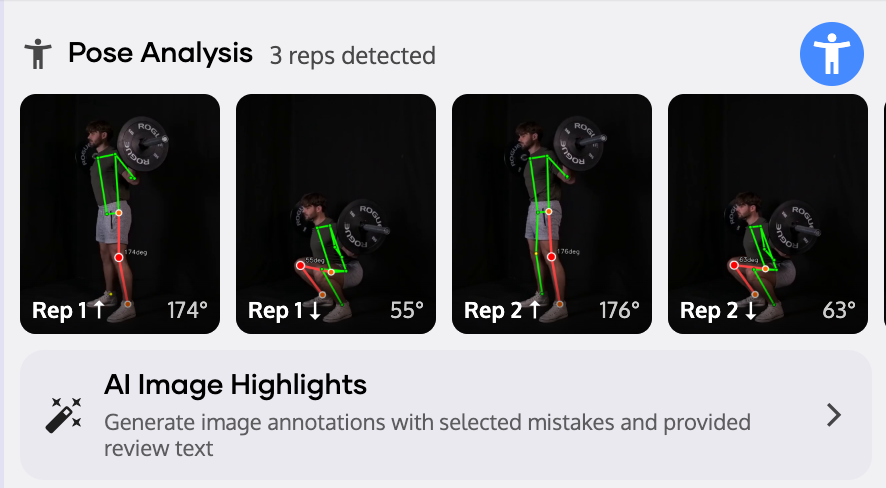This screenshot has width=886, height=488.
Task: Click the up arrow beside Rep 2
Action: (532, 310)
